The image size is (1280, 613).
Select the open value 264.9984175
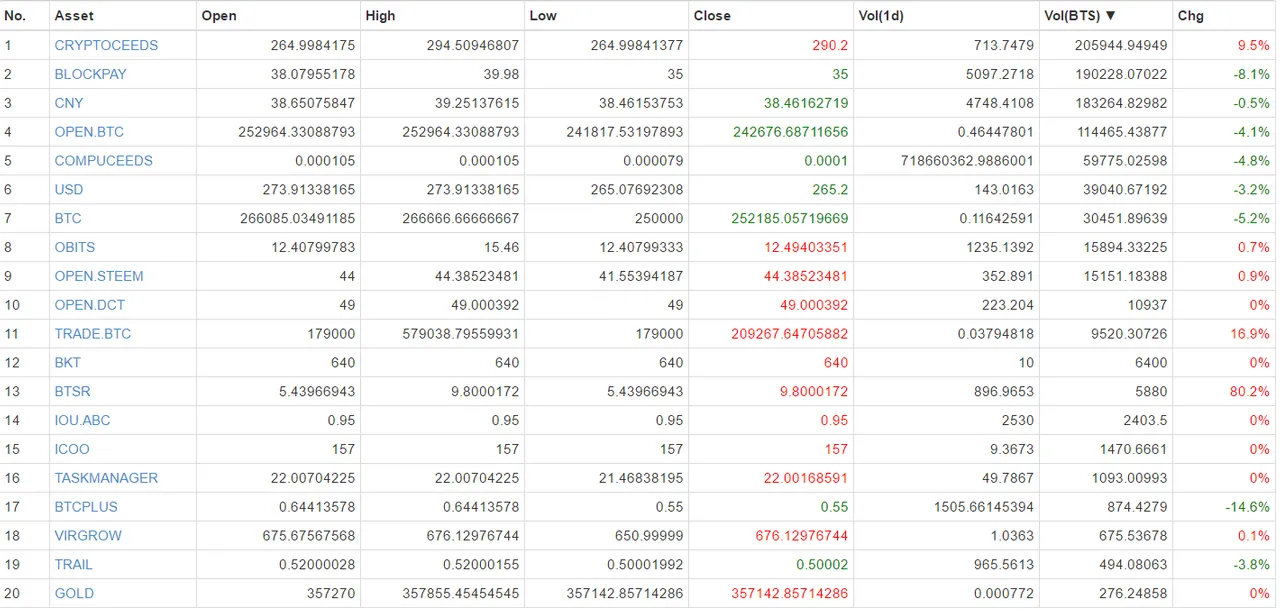point(313,45)
